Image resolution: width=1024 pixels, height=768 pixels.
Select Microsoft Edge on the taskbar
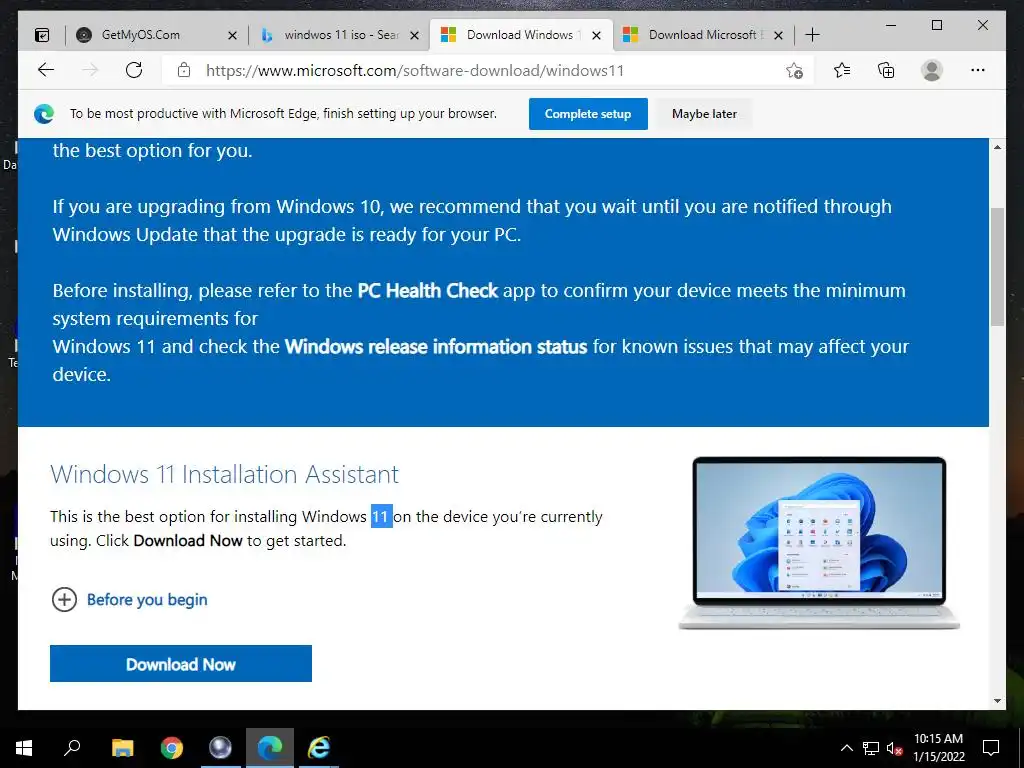[270, 748]
